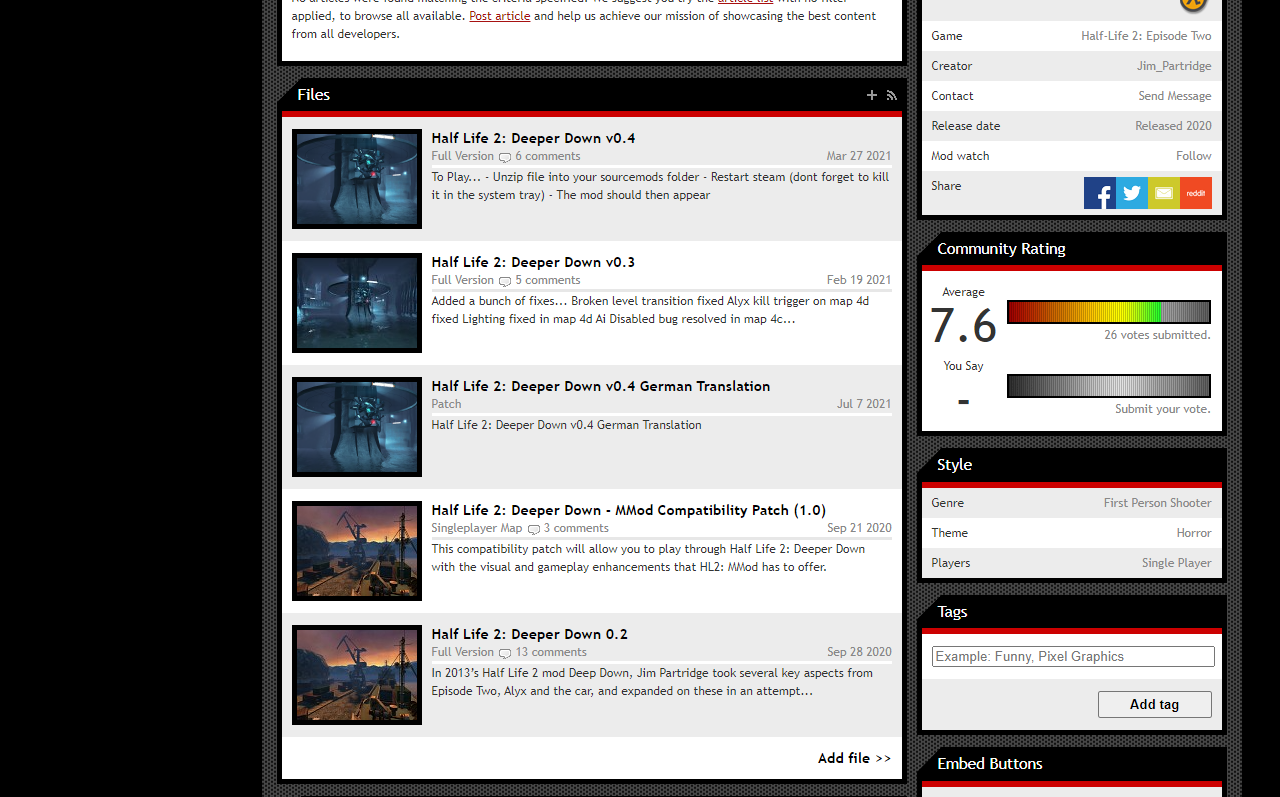Image resolution: width=1280 pixels, height=797 pixels.
Task: Click the "Embed Buttons" section heading
Action: [x=990, y=764]
